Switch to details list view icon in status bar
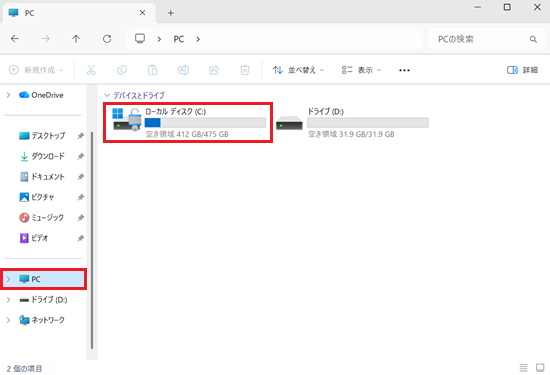The height and width of the screenshot is (375, 550). pos(523,368)
